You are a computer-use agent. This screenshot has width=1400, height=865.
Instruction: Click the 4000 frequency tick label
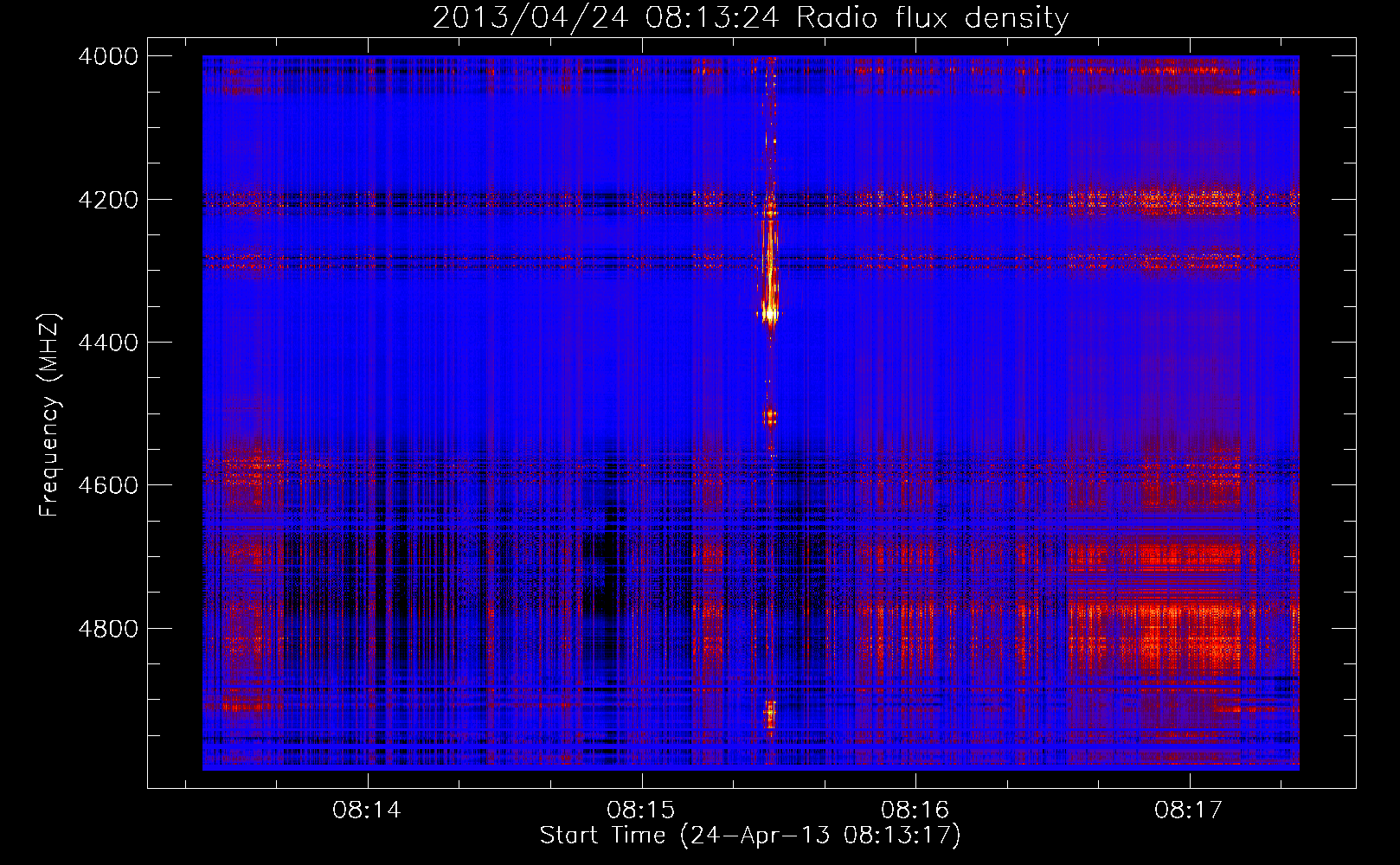coord(108,56)
